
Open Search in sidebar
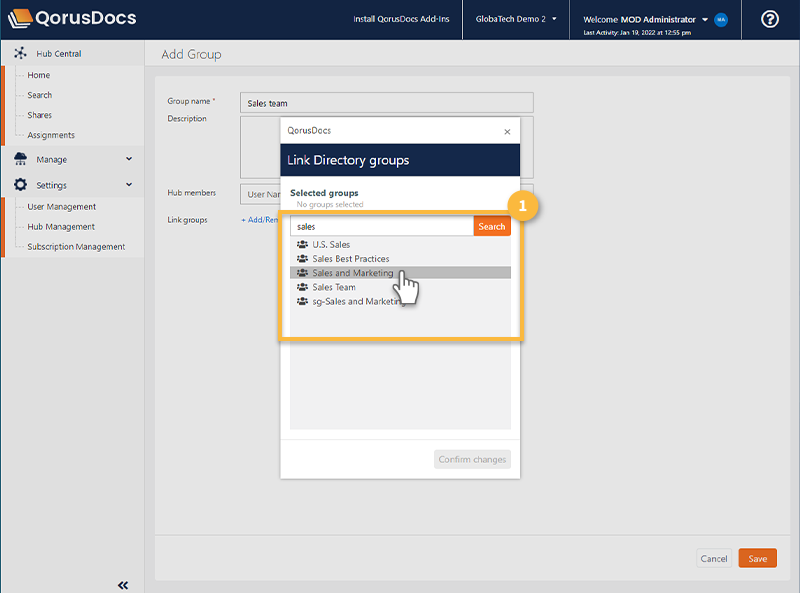click(x=40, y=95)
